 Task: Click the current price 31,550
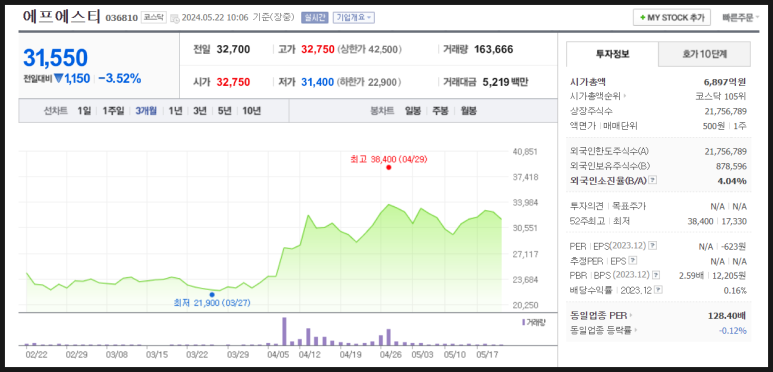(x=55, y=58)
